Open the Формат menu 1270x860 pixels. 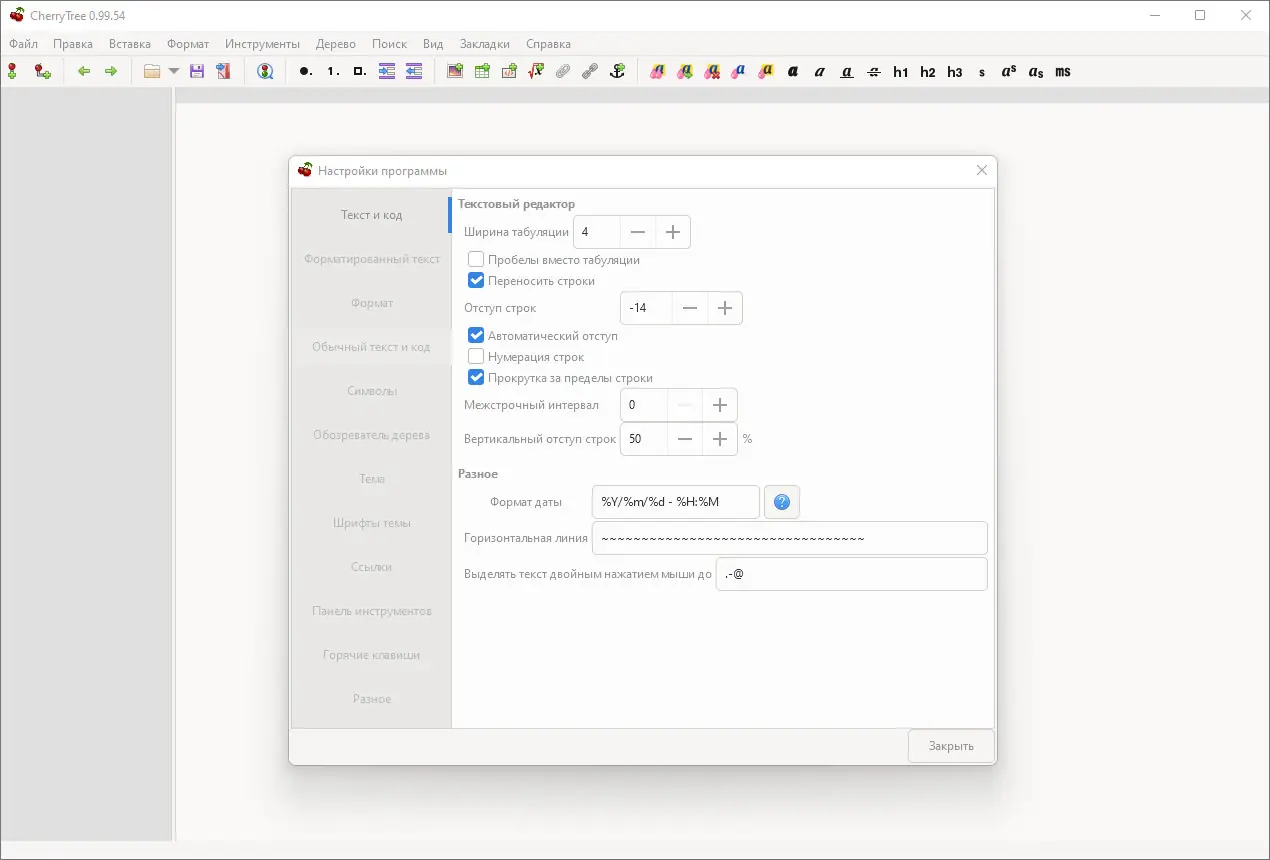[x=188, y=44]
